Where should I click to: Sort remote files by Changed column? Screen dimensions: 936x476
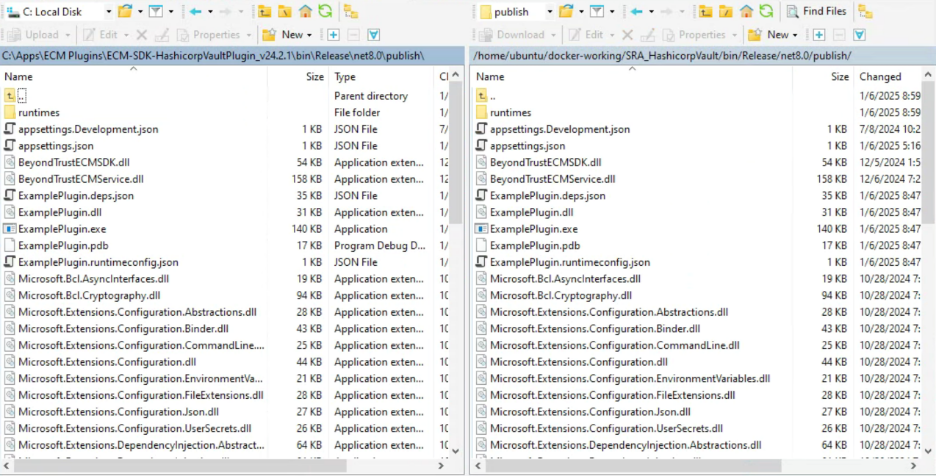(886, 76)
